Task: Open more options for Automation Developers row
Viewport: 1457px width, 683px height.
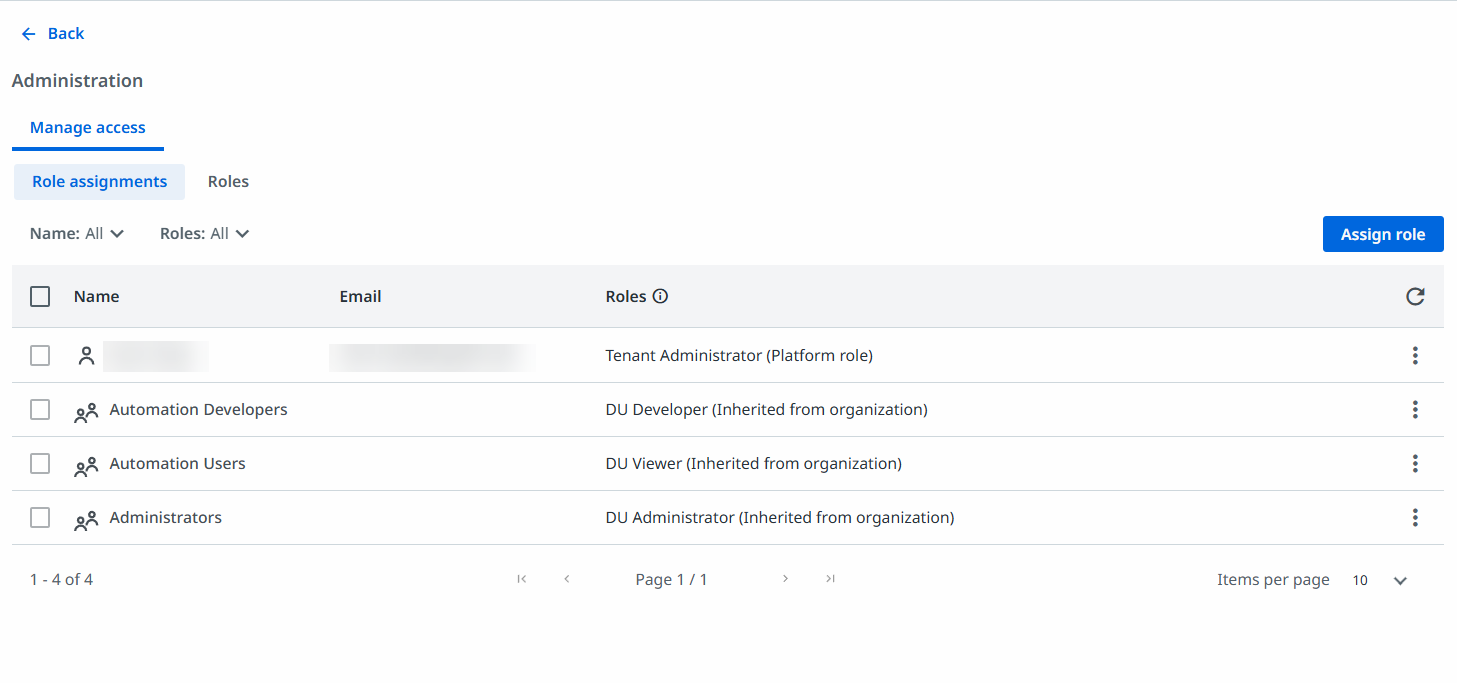Action: 1414,409
